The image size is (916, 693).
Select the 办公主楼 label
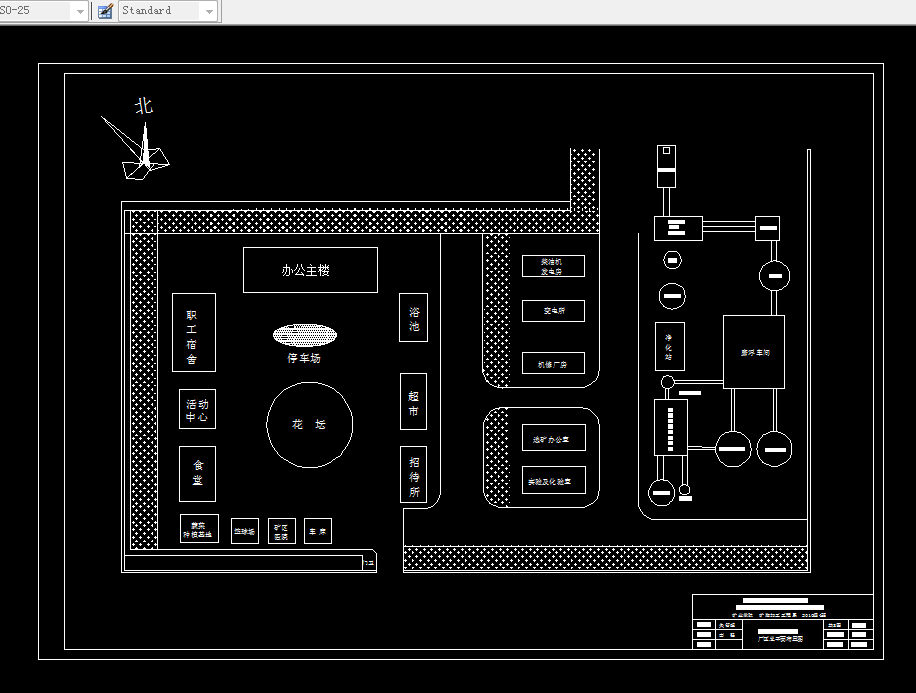(306, 271)
